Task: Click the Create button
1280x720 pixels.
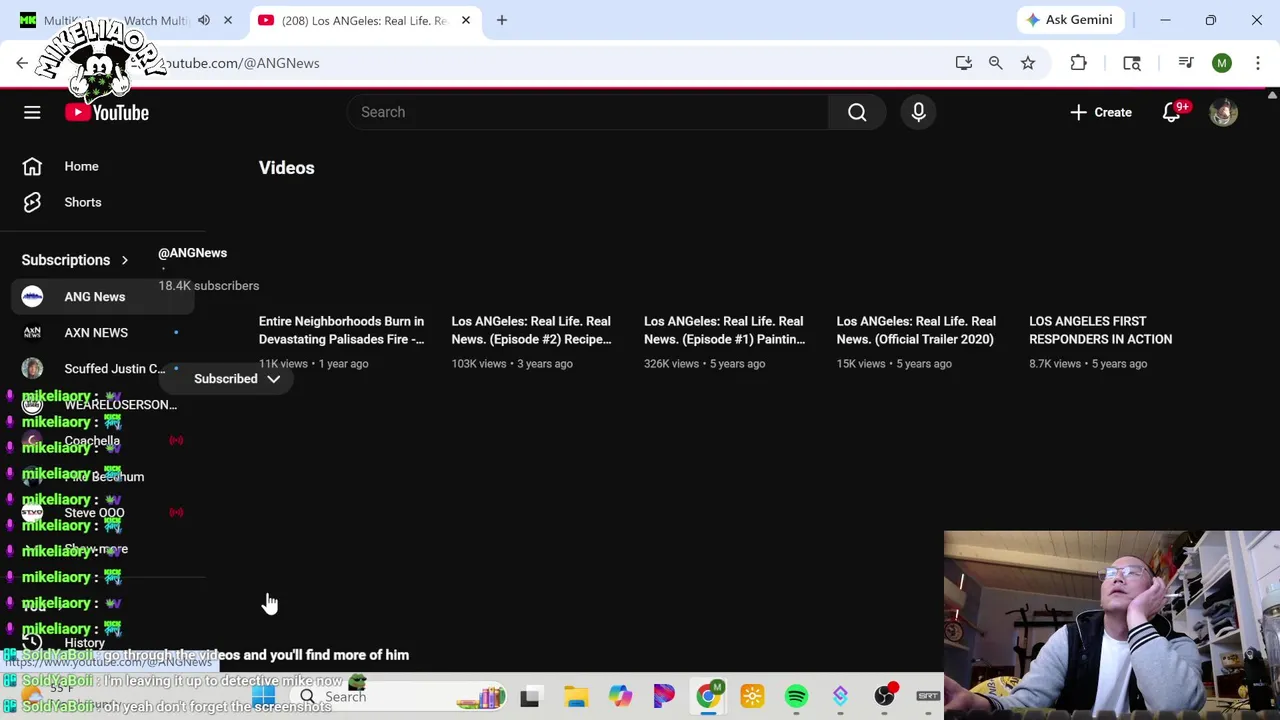Action: pyautogui.click(x=1100, y=112)
